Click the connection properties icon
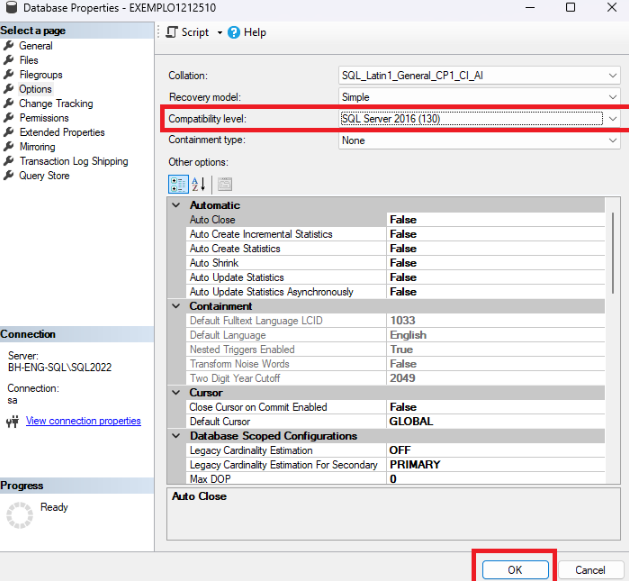Viewport: 629px width, 581px height. point(12,421)
